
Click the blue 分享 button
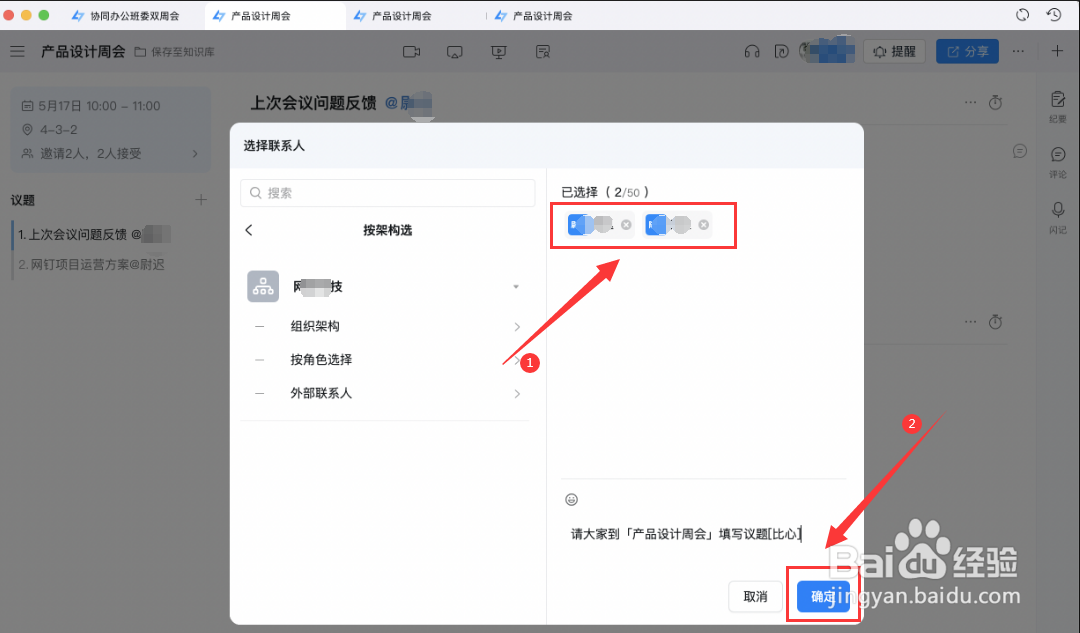967,52
